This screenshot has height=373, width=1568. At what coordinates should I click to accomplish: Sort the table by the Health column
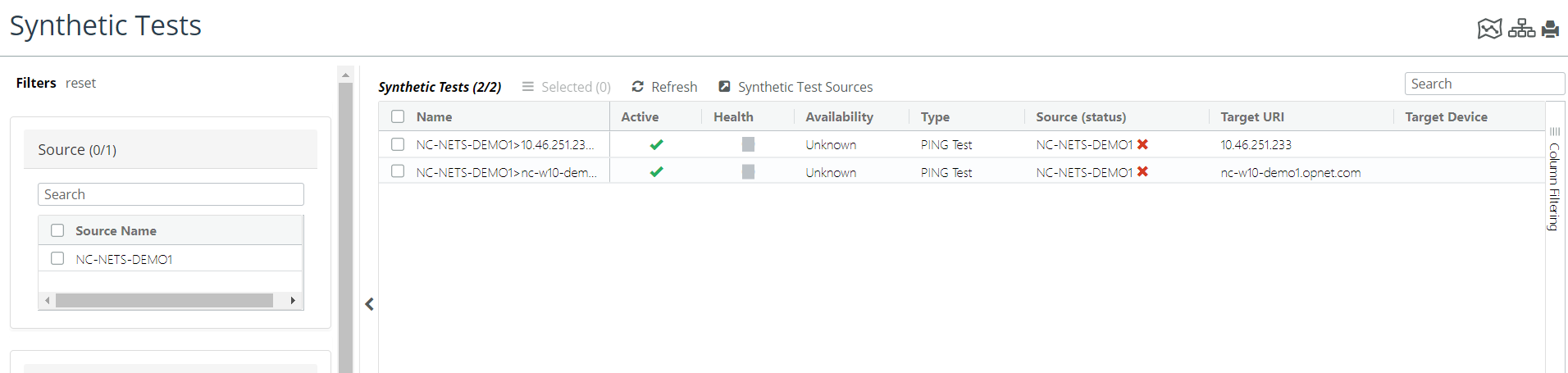coord(733,116)
